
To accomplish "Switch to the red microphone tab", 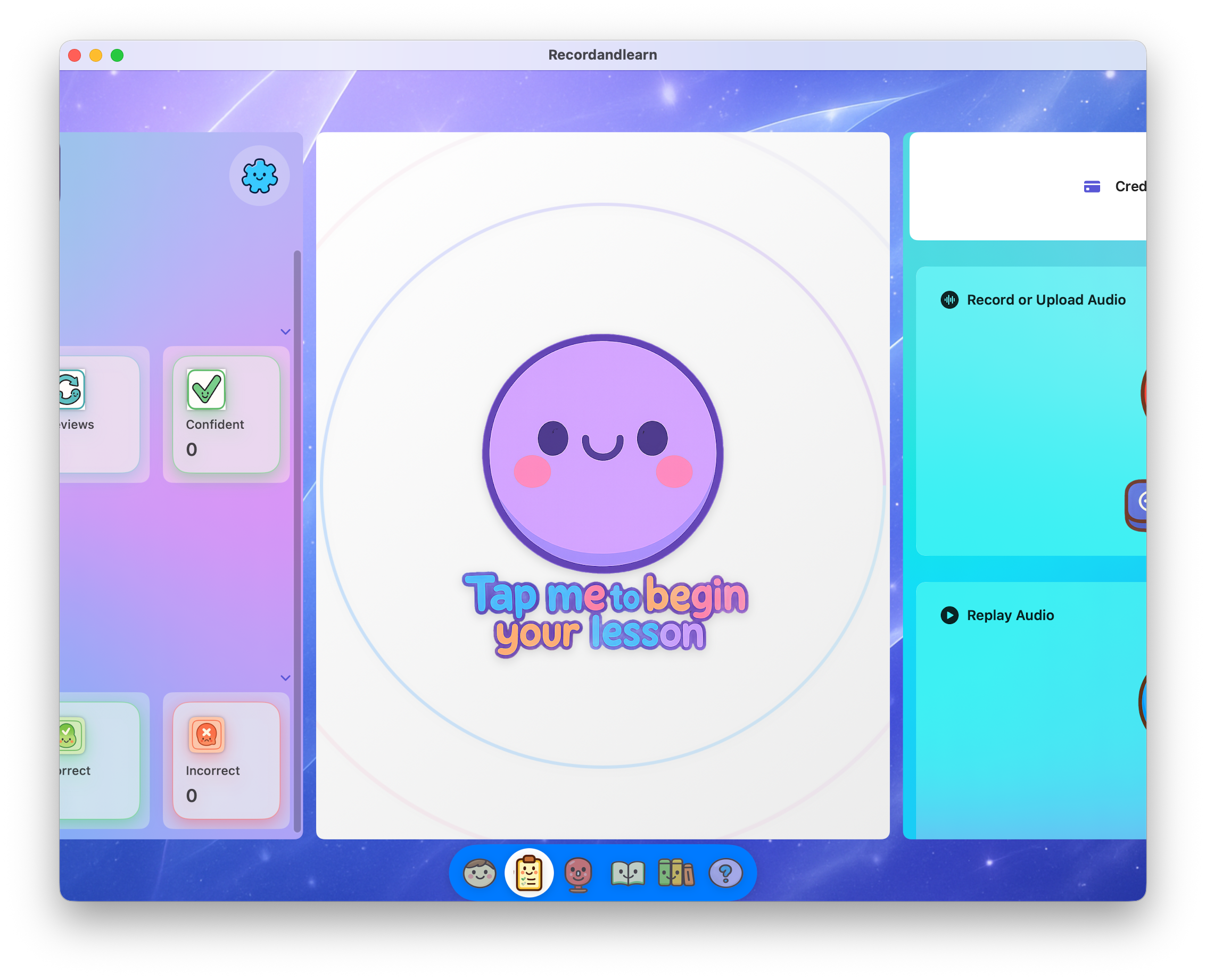I will pyautogui.click(x=577, y=874).
